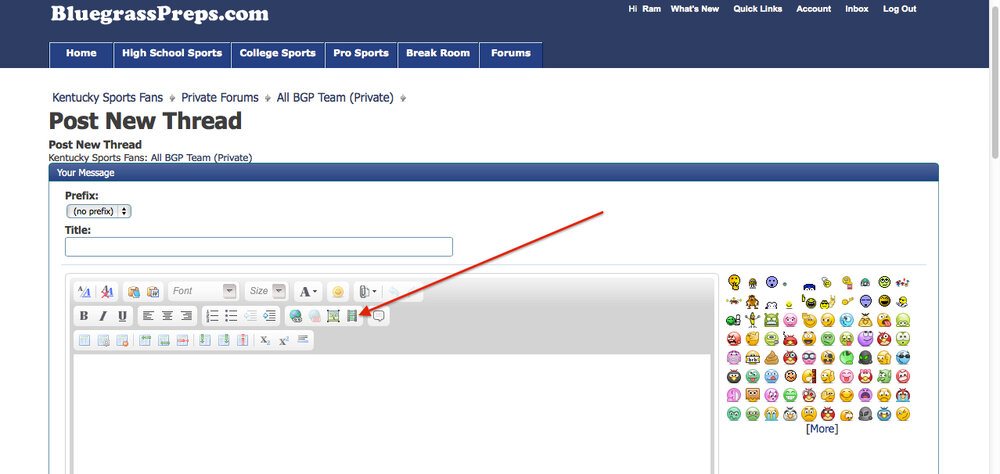The height and width of the screenshot is (474, 1000).
Task: Click the Paste from Word icon
Action: point(153,292)
